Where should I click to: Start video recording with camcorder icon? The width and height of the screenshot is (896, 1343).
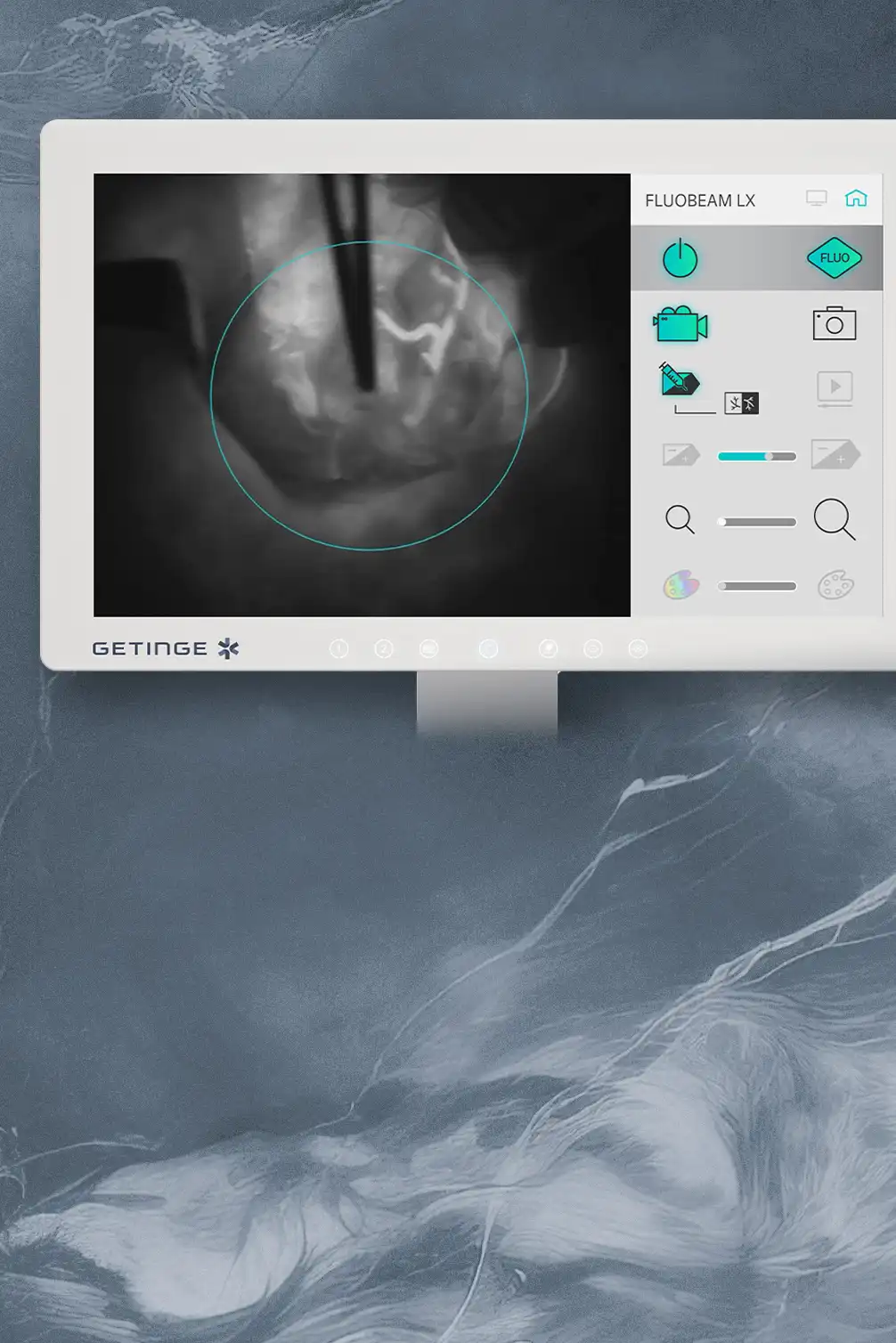point(680,325)
